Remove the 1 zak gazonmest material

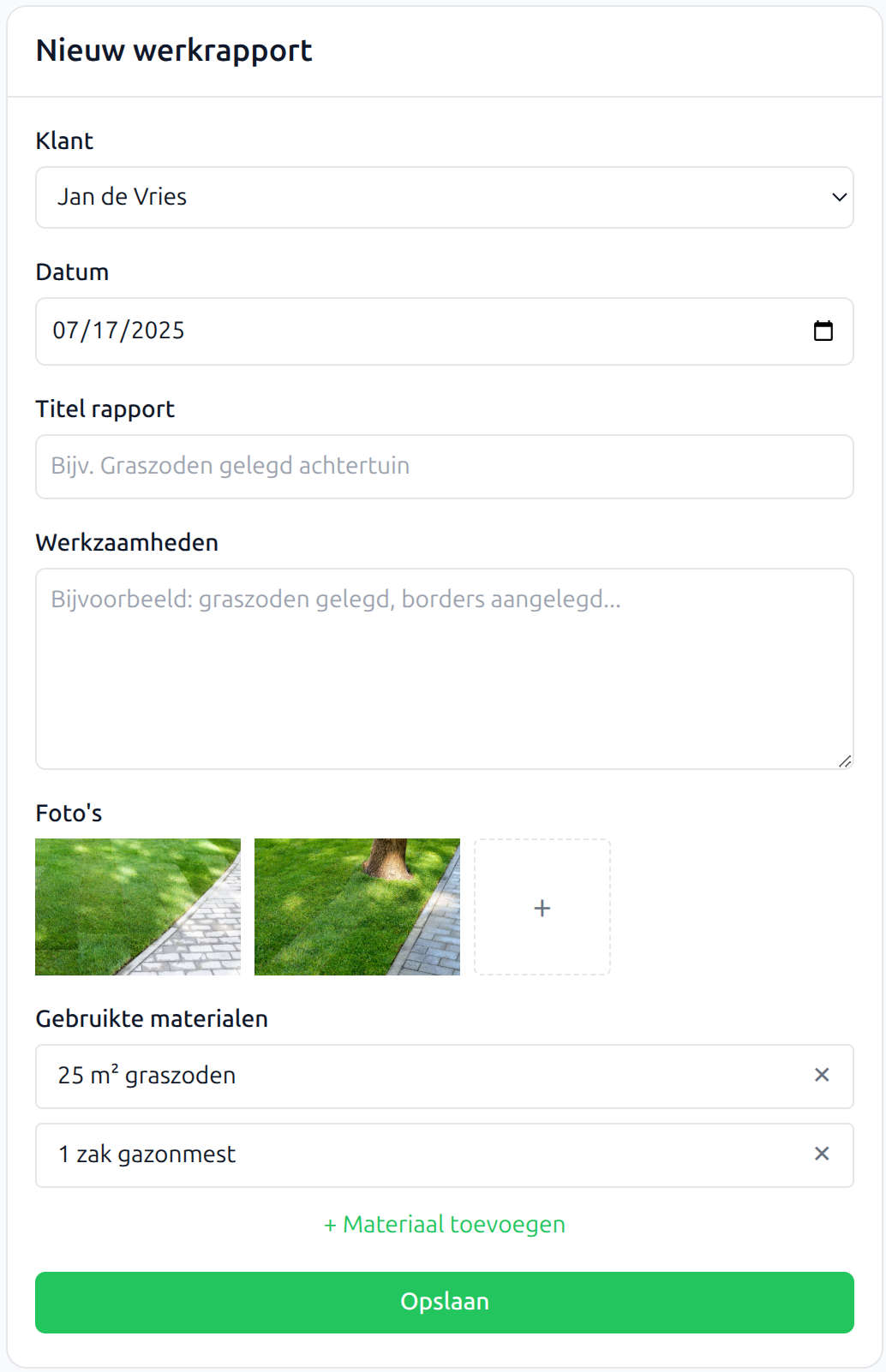pyautogui.click(x=822, y=1154)
